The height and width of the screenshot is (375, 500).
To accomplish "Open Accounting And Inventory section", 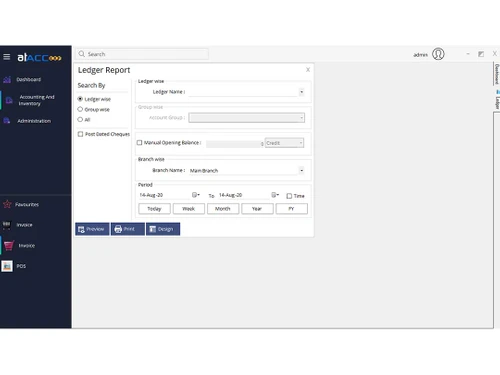I will (x=36, y=100).
